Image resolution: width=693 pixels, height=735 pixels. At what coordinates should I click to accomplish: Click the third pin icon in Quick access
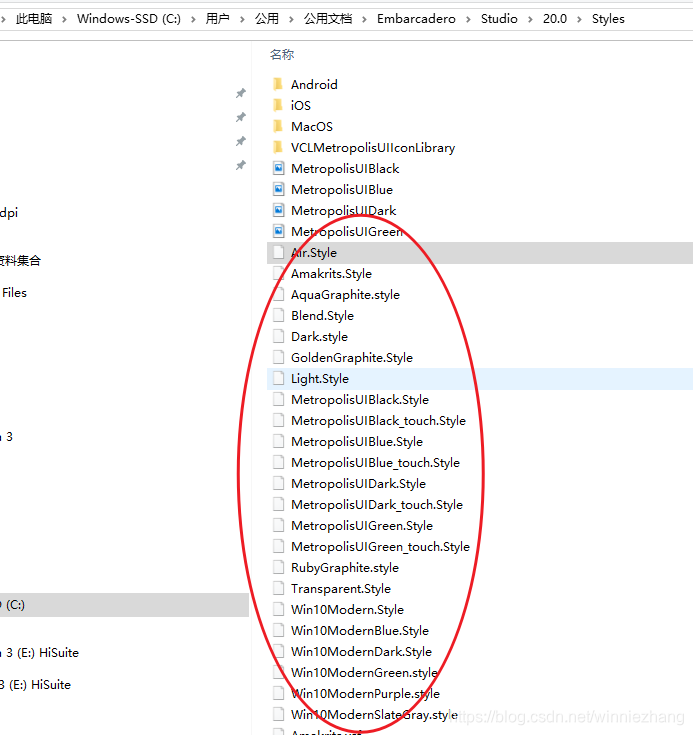[241, 141]
